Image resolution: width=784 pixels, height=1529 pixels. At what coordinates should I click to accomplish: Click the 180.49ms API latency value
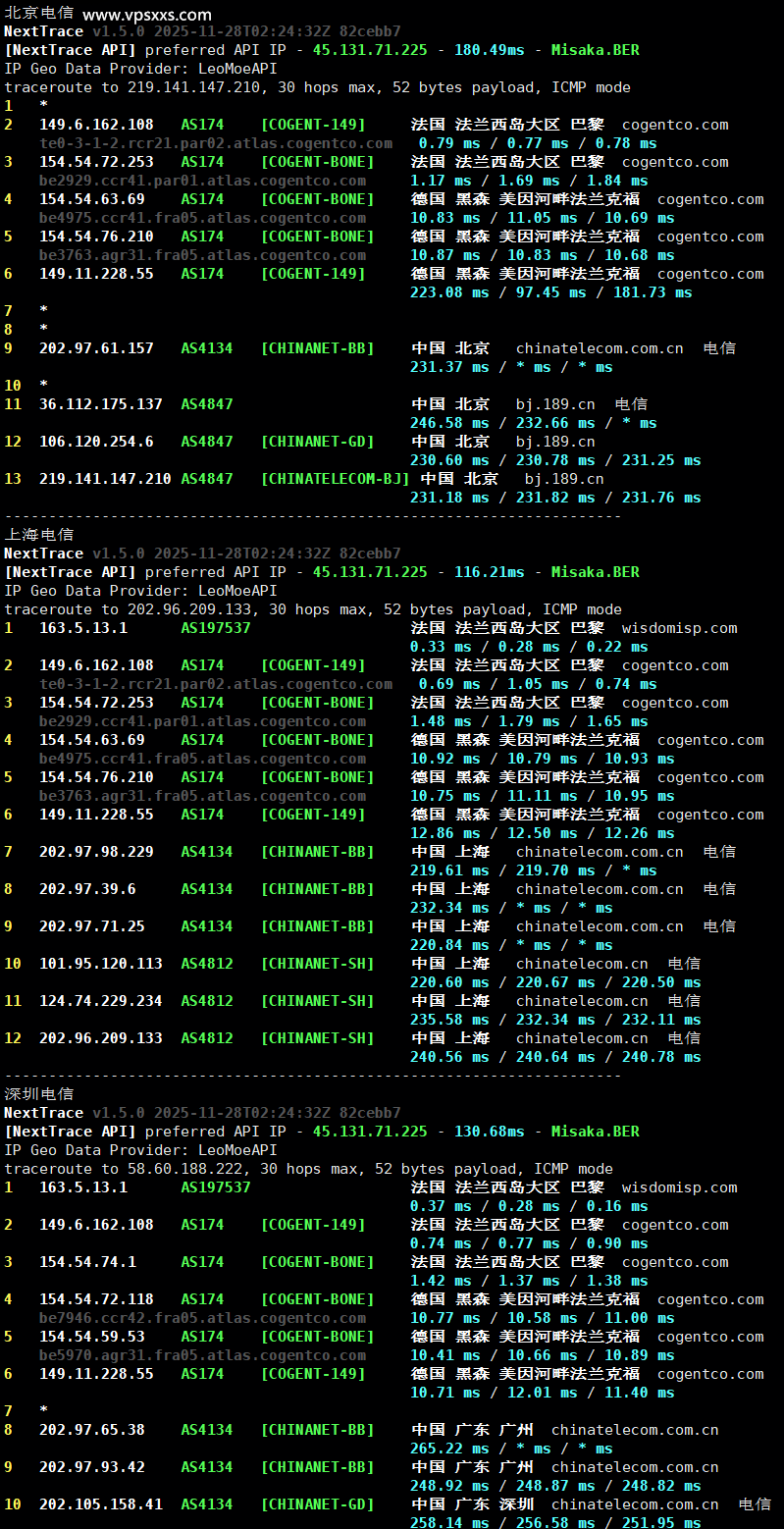pyautogui.click(x=490, y=50)
